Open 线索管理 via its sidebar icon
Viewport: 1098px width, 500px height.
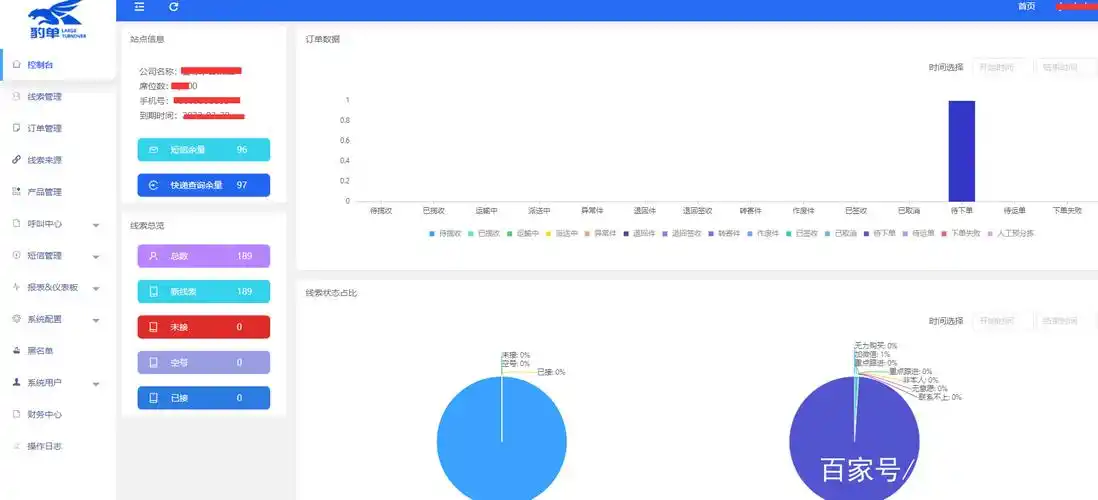(x=17, y=97)
